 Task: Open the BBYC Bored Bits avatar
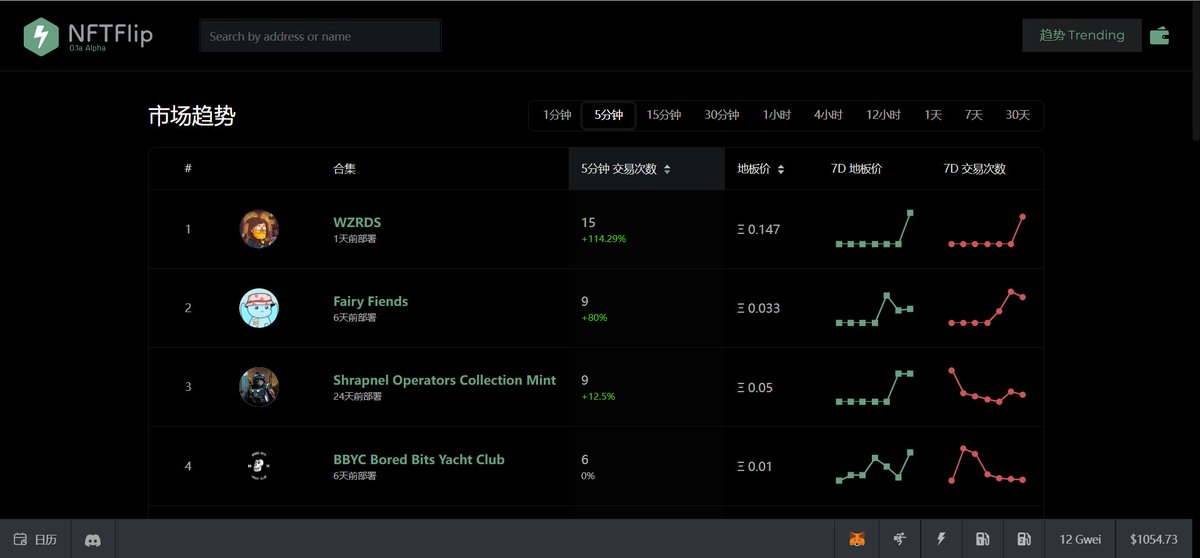coord(259,466)
